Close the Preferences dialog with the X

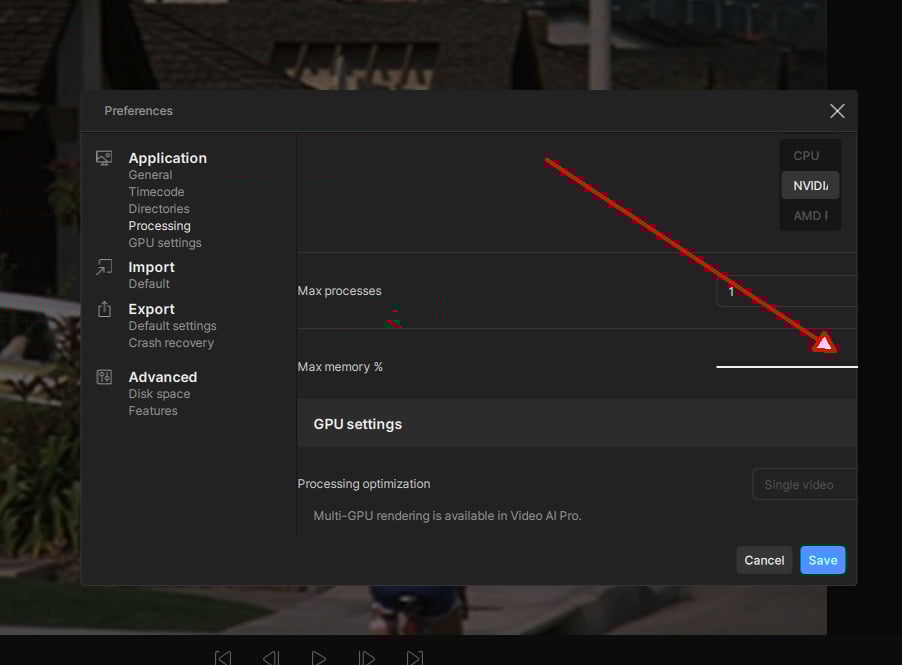(837, 111)
